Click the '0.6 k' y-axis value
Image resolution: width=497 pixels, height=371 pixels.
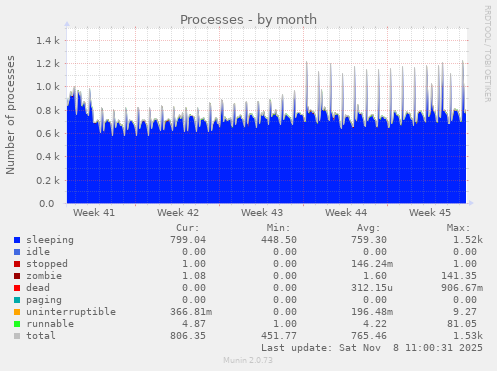48,134
